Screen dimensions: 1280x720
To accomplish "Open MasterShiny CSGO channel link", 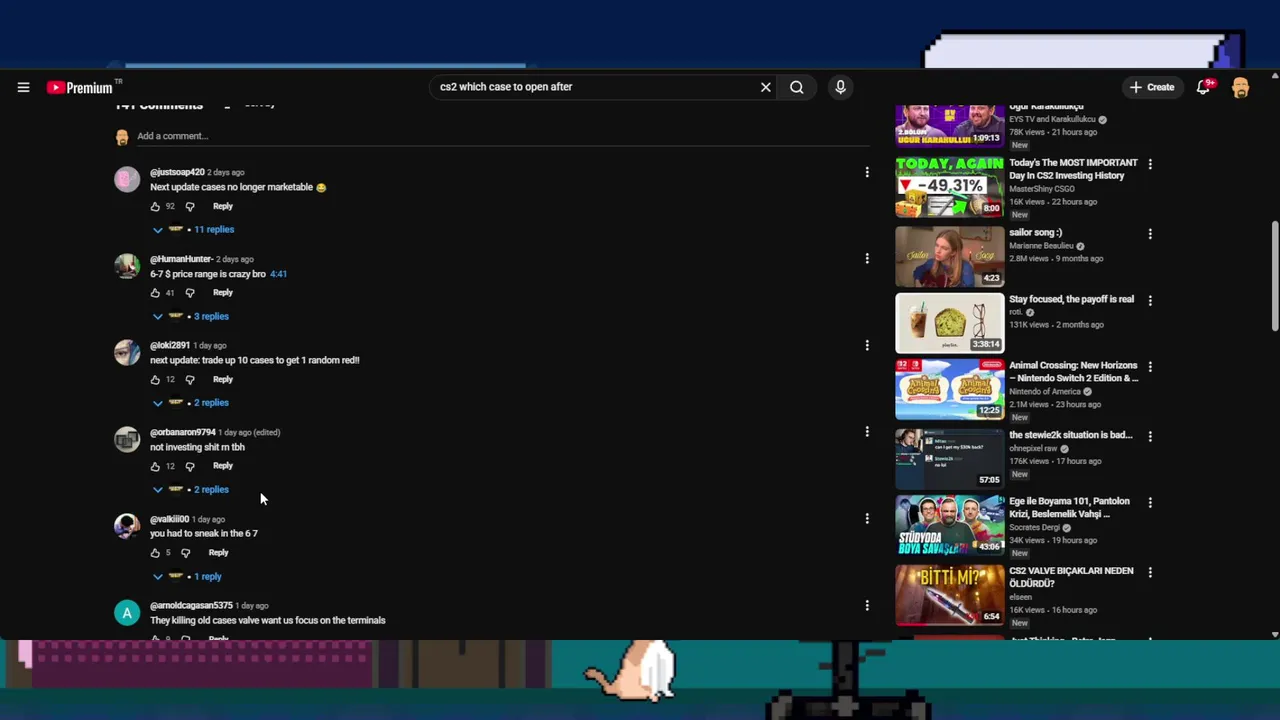I will click(x=1042, y=189).
